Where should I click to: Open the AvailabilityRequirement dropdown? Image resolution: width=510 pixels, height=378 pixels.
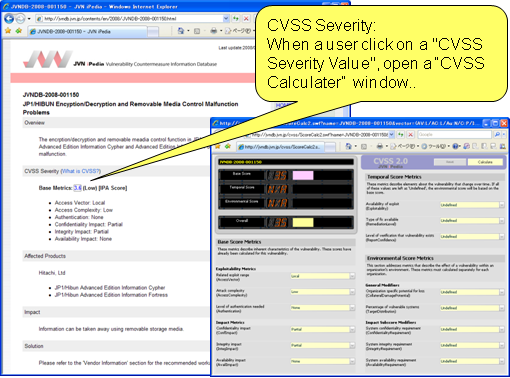(472, 361)
